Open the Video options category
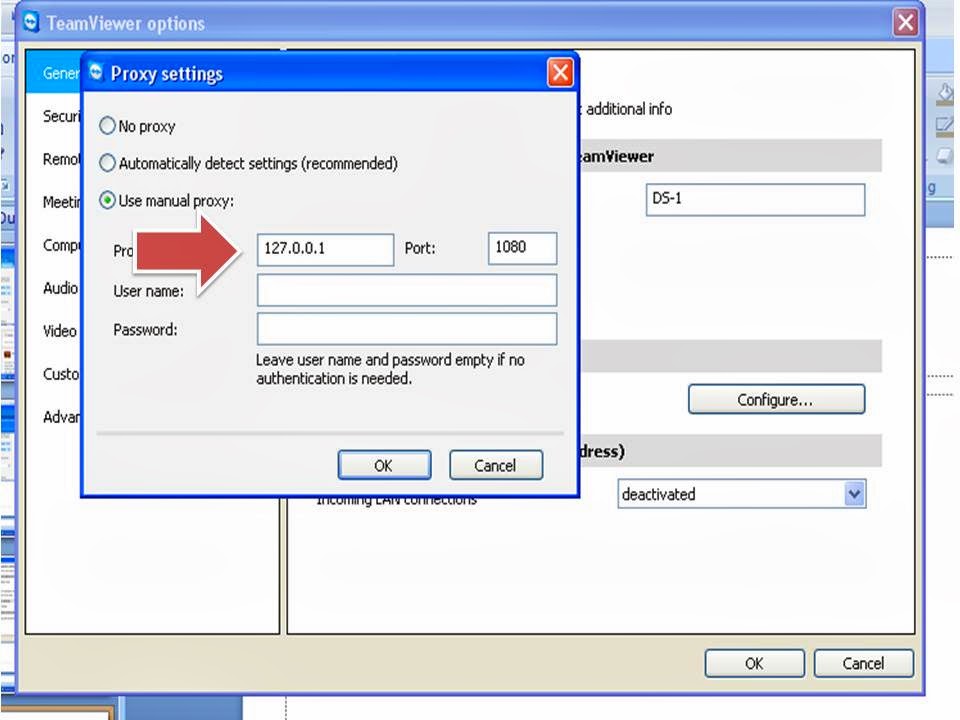Viewport: 960px width, 720px height. coord(54,331)
